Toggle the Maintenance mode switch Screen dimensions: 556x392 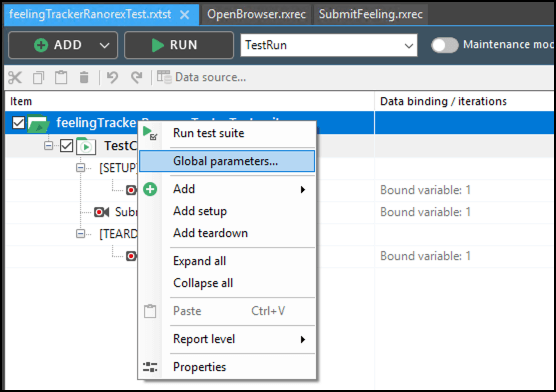[445, 45]
